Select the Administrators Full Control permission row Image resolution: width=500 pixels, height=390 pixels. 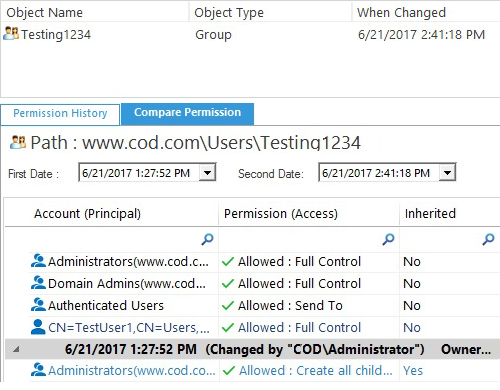264,262
